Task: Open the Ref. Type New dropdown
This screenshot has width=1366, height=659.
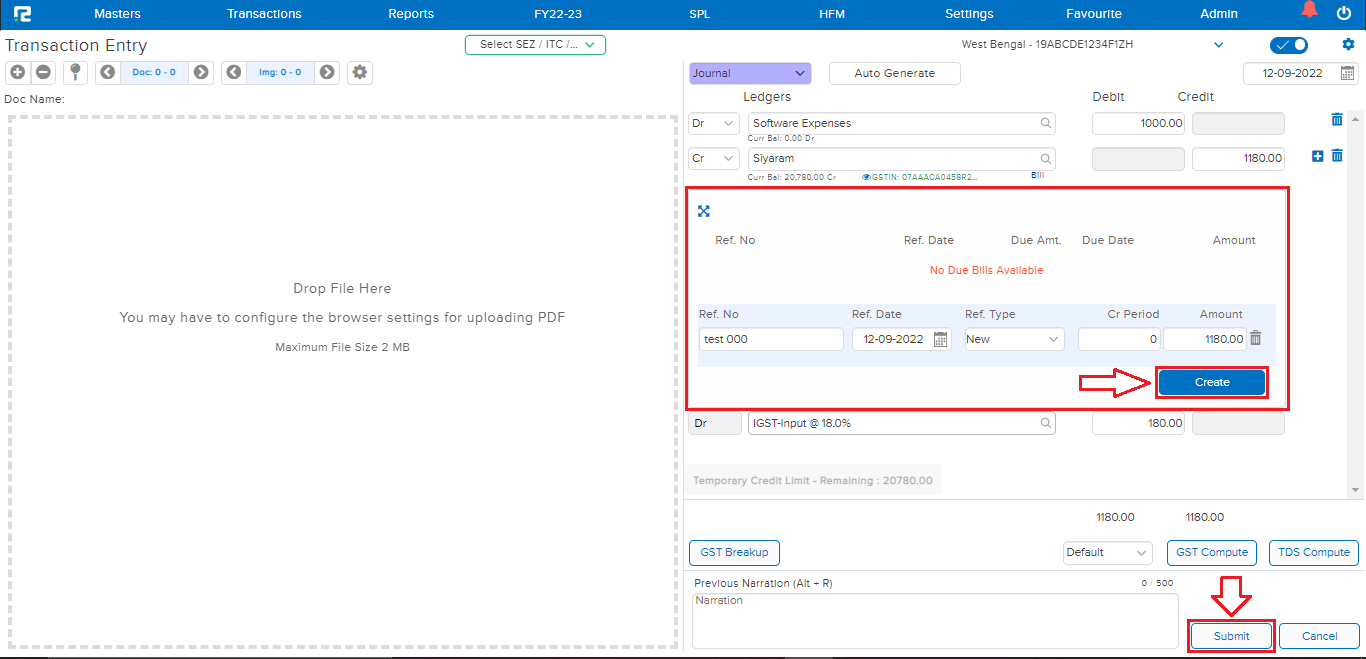Action: [1013, 340]
